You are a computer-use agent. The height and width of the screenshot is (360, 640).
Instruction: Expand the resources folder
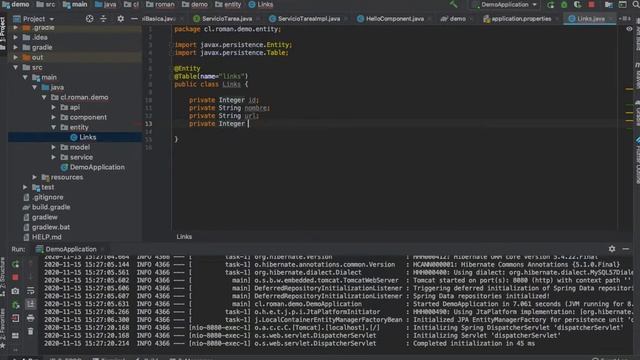[35, 177]
